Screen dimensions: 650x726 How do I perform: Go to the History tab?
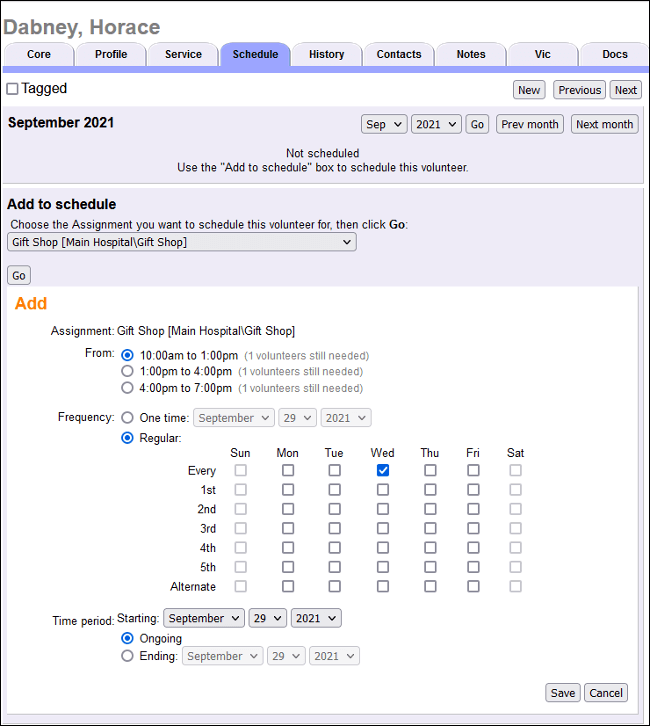(x=327, y=55)
